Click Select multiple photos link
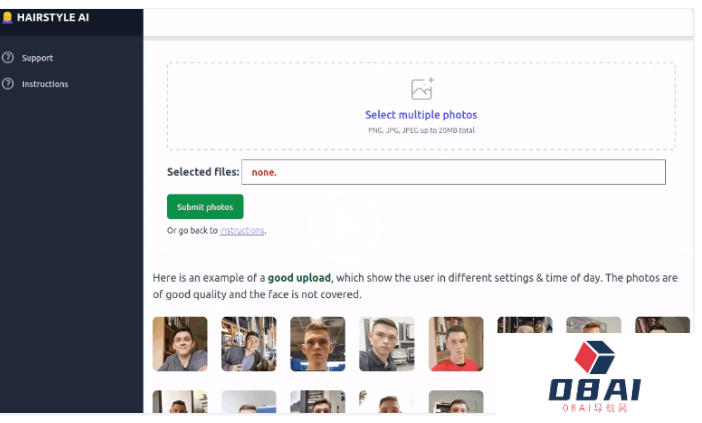702x423 pixels. click(x=421, y=115)
